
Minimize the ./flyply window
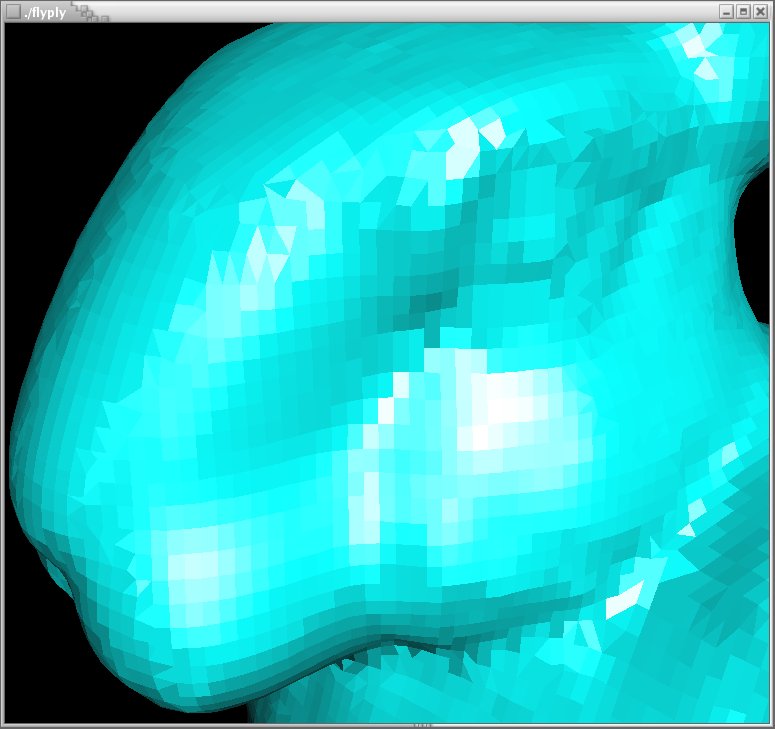(x=726, y=12)
